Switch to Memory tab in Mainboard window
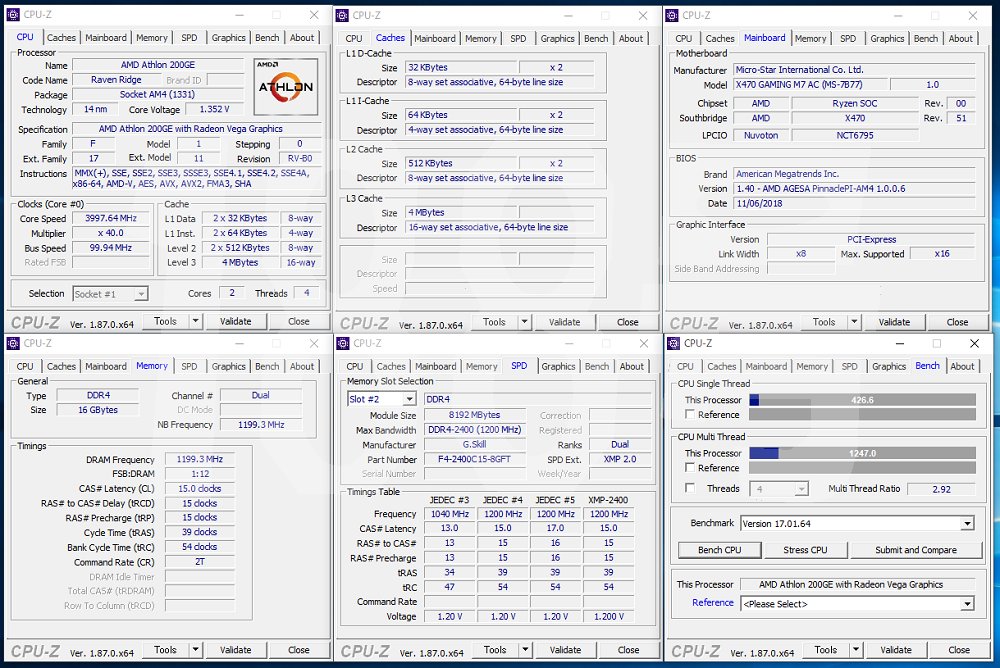Screen dimensions: 1000x668 point(810,38)
